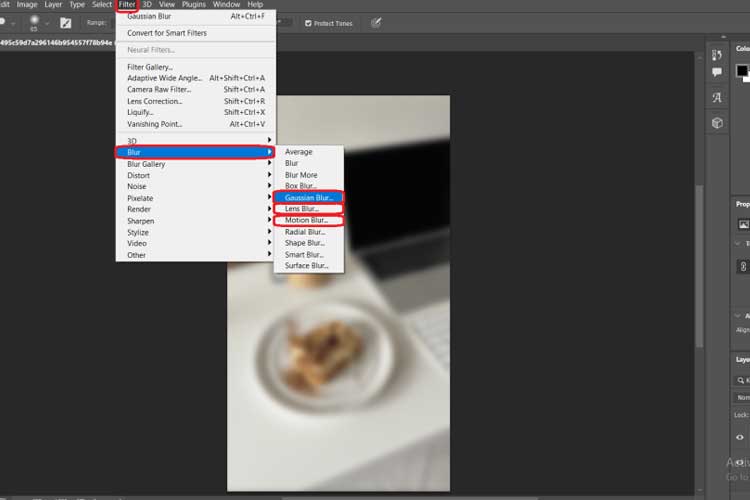Screen dimensions: 750x500
Task: Click the Properties panel tab
Action: coord(742,204)
